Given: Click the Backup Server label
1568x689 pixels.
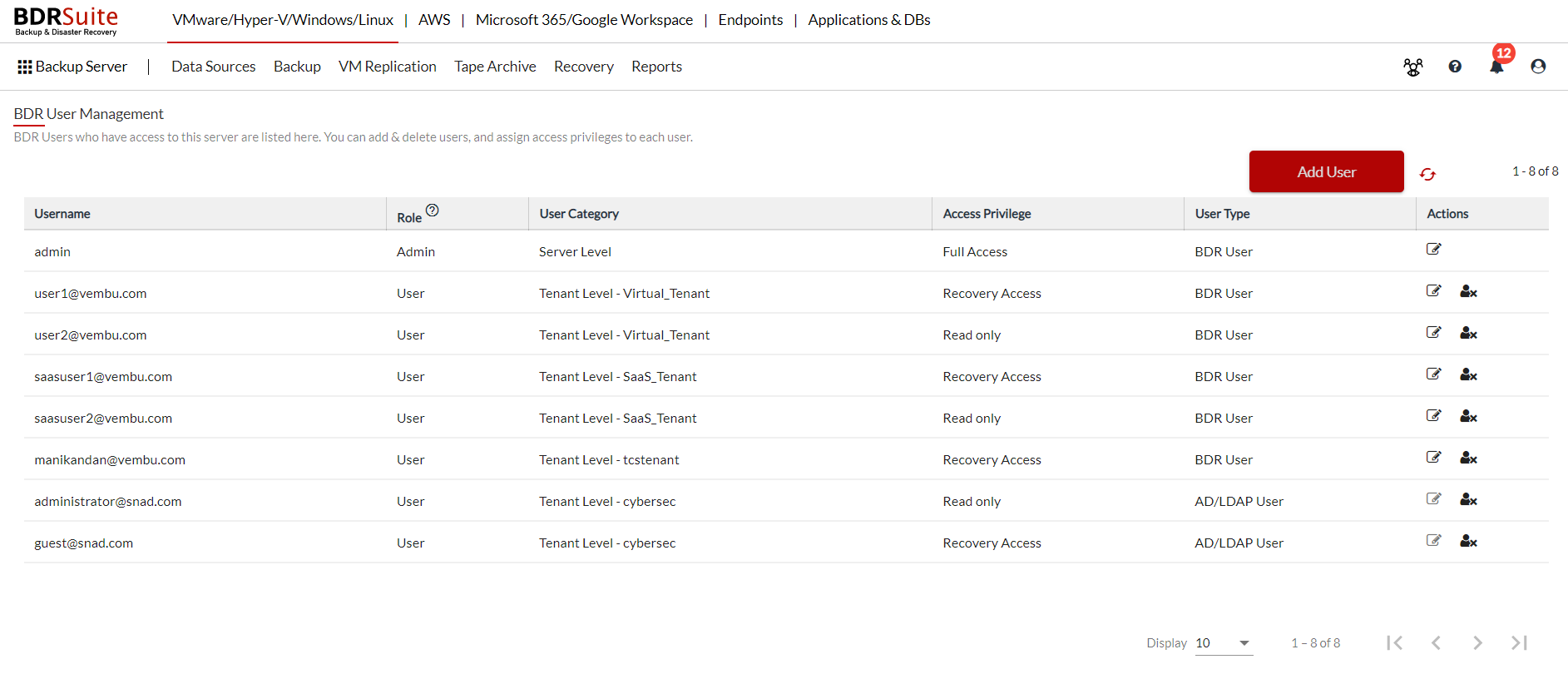Looking at the screenshot, I should (x=82, y=67).
